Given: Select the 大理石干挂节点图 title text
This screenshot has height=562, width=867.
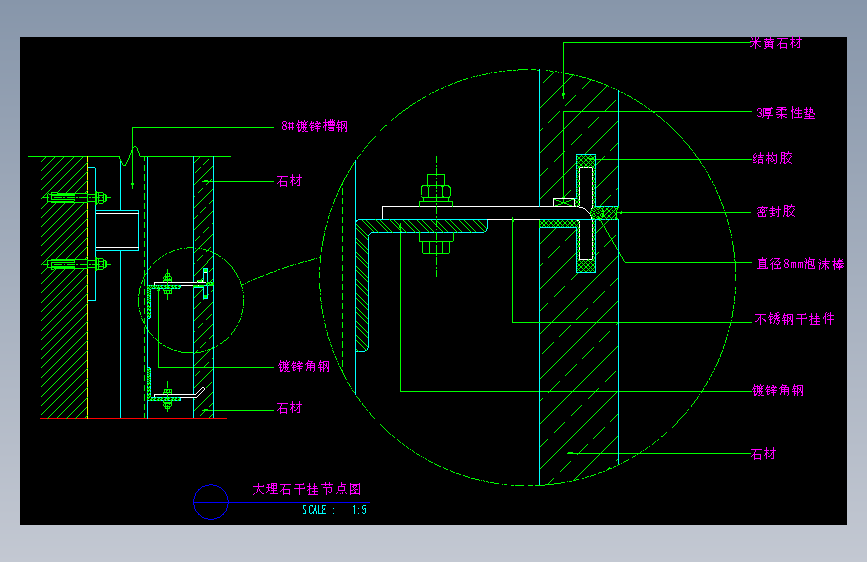Looking at the screenshot, I should pos(307,490).
